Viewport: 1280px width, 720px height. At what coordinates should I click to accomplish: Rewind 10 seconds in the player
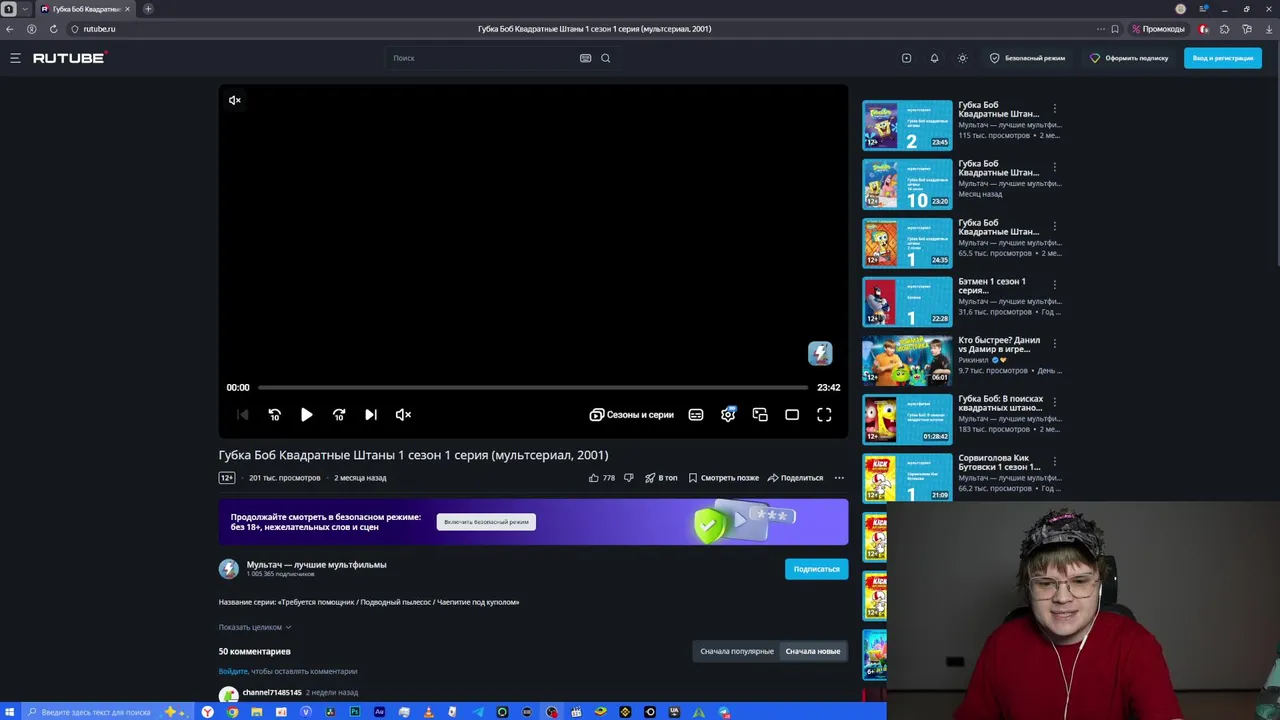274,414
